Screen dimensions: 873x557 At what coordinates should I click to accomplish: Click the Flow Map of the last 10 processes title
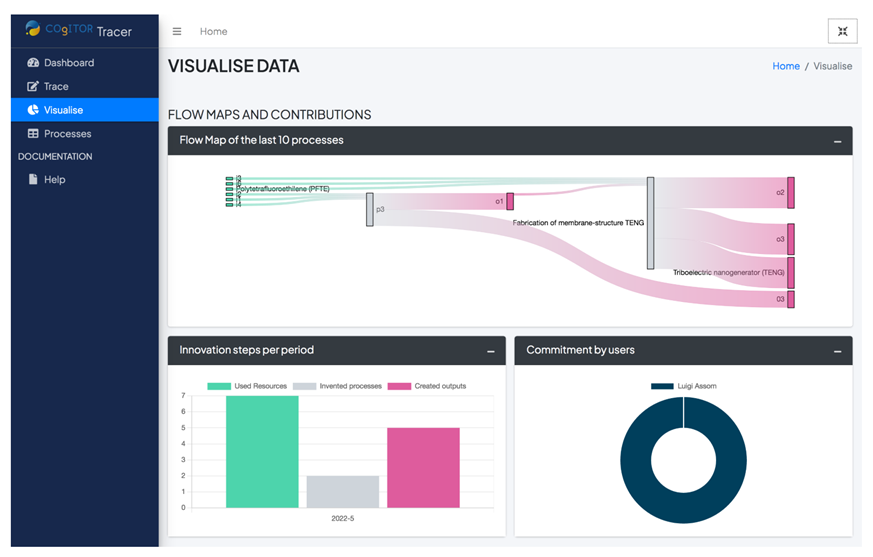click(x=261, y=140)
